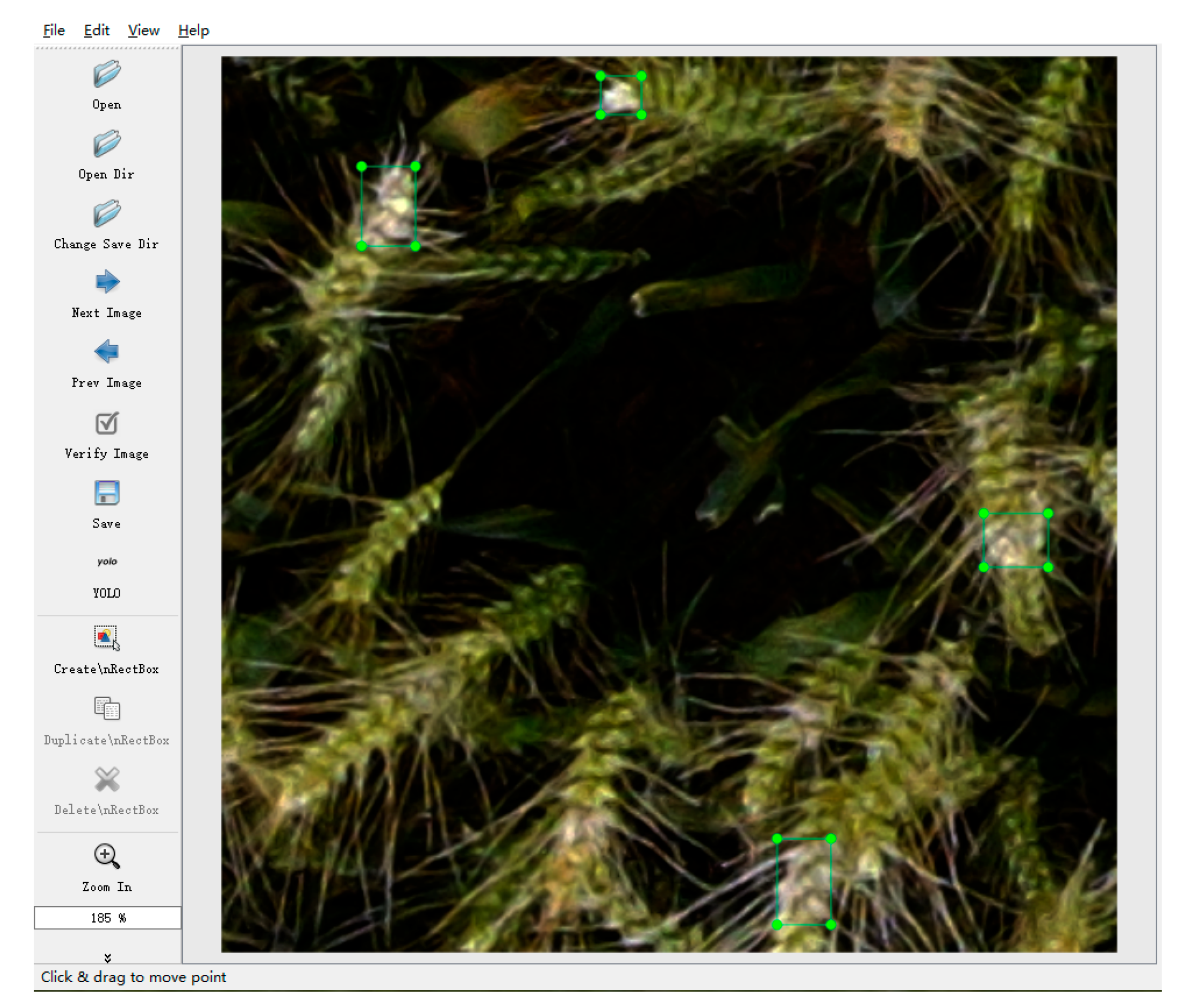Select the bounding box on the upper-left wheat head
The image size is (1190, 1008).
[x=389, y=206]
